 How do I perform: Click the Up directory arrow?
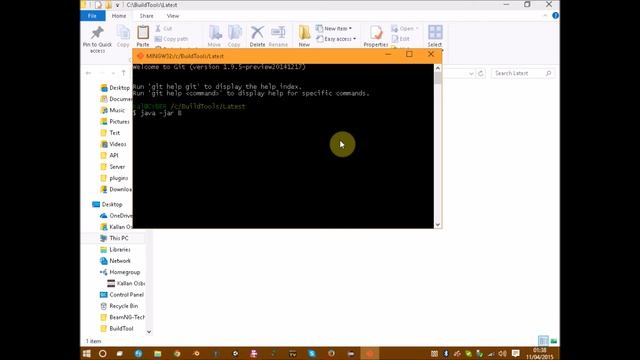pyautogui.click(x=124, y=73)
